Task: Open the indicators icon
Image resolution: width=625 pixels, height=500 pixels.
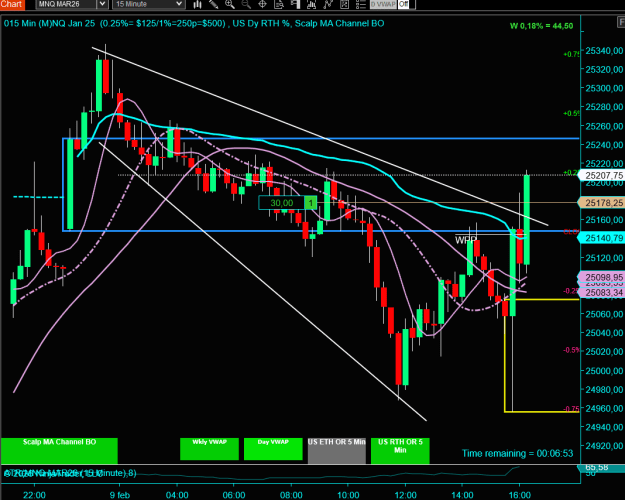Action: 311,4
